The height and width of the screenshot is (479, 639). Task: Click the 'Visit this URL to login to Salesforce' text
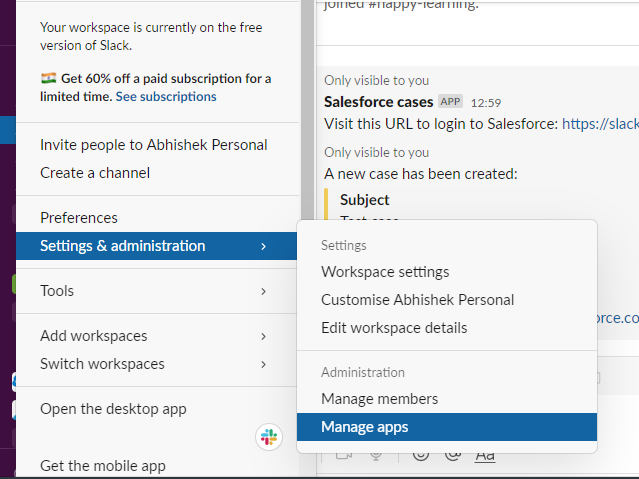441,124
